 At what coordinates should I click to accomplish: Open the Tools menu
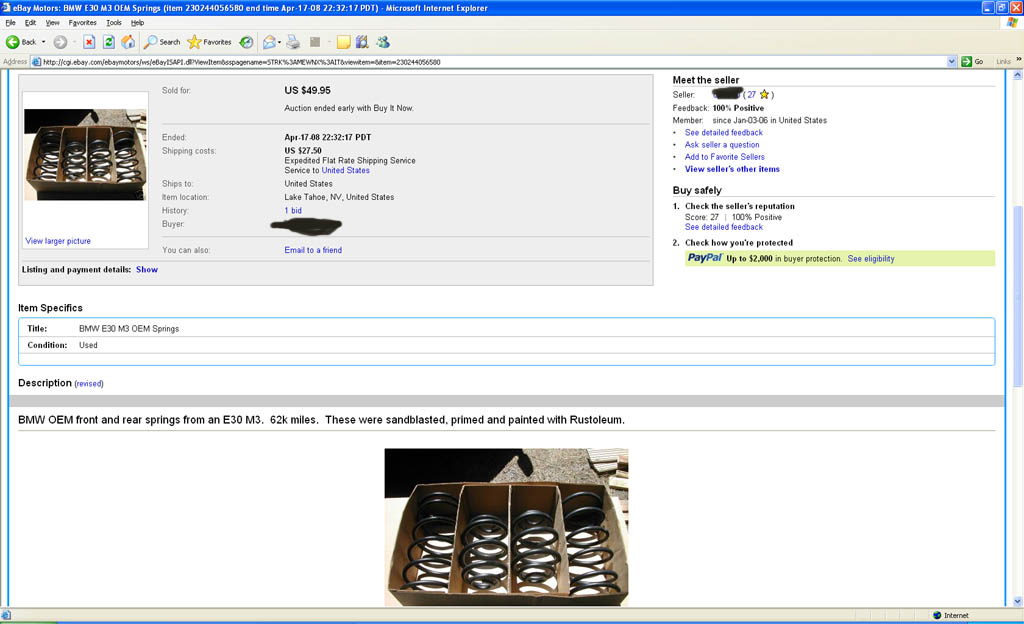click(114, 22)
